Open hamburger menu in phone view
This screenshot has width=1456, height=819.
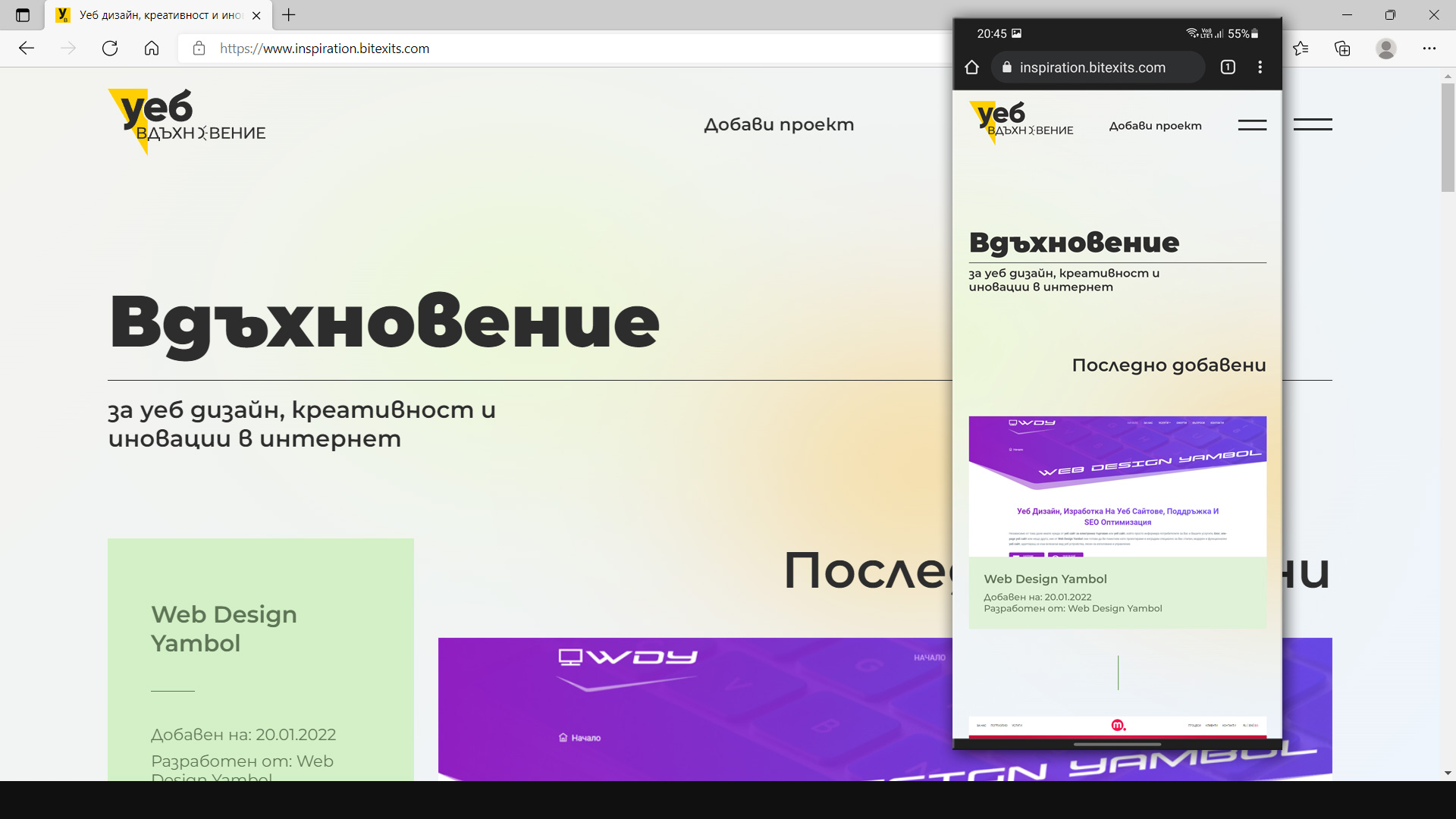click(1252, 125)
